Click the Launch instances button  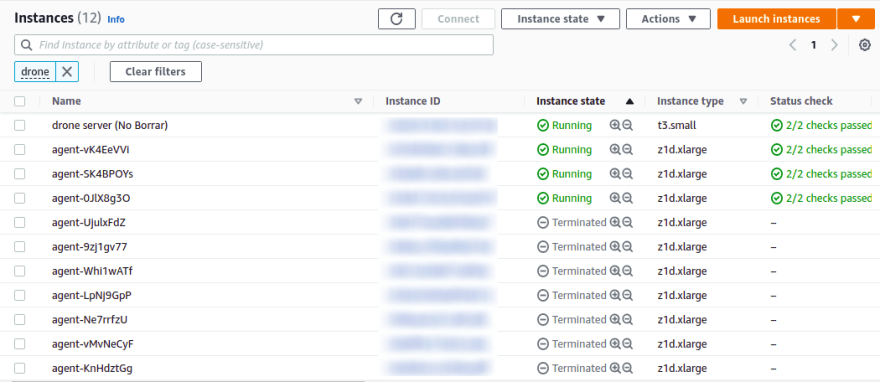click(776, 19)
